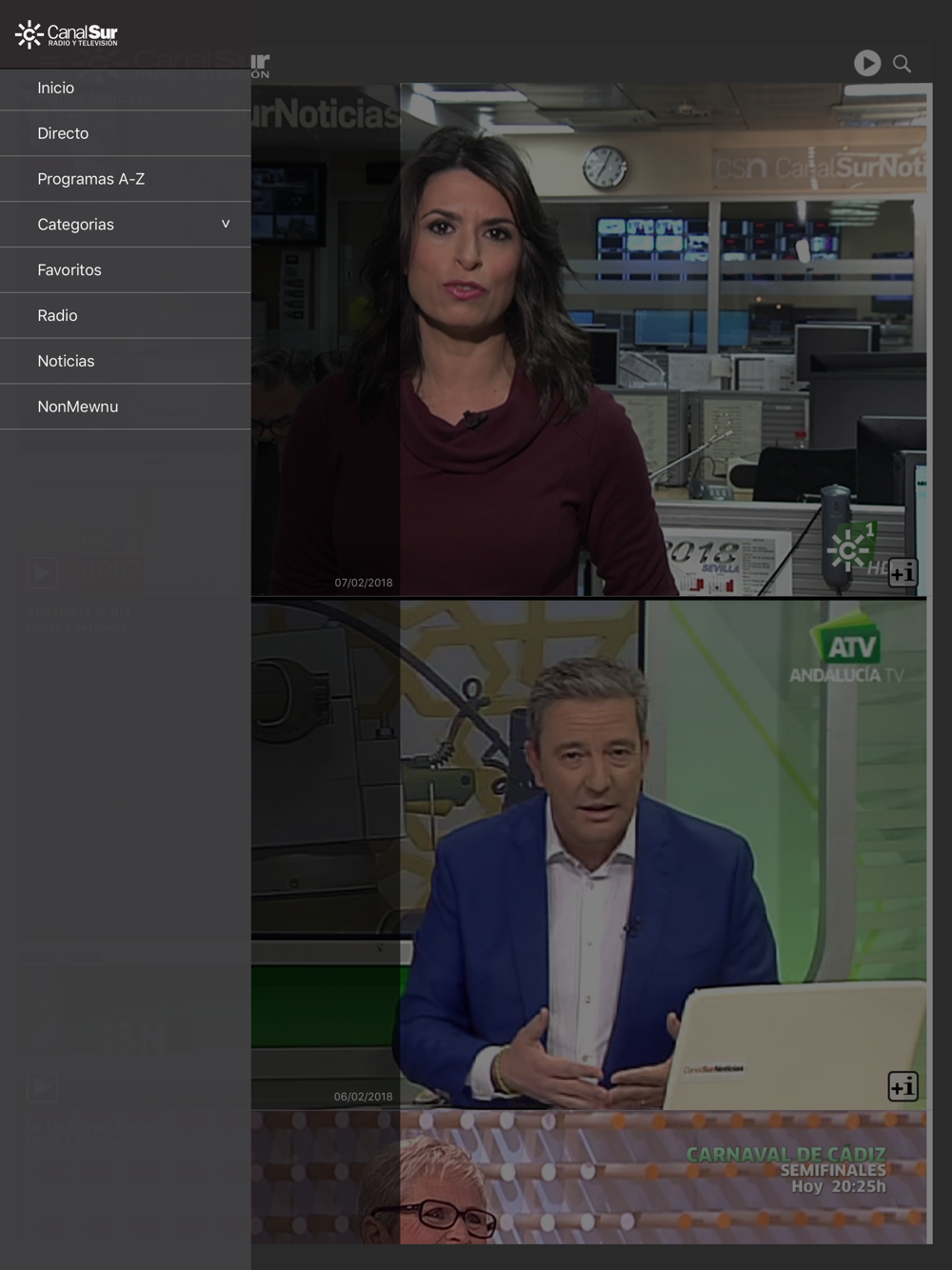Tap the Canal Sur logo in the menu header
This screenshot has width=952, height=1270.
(x=67, y=34)
